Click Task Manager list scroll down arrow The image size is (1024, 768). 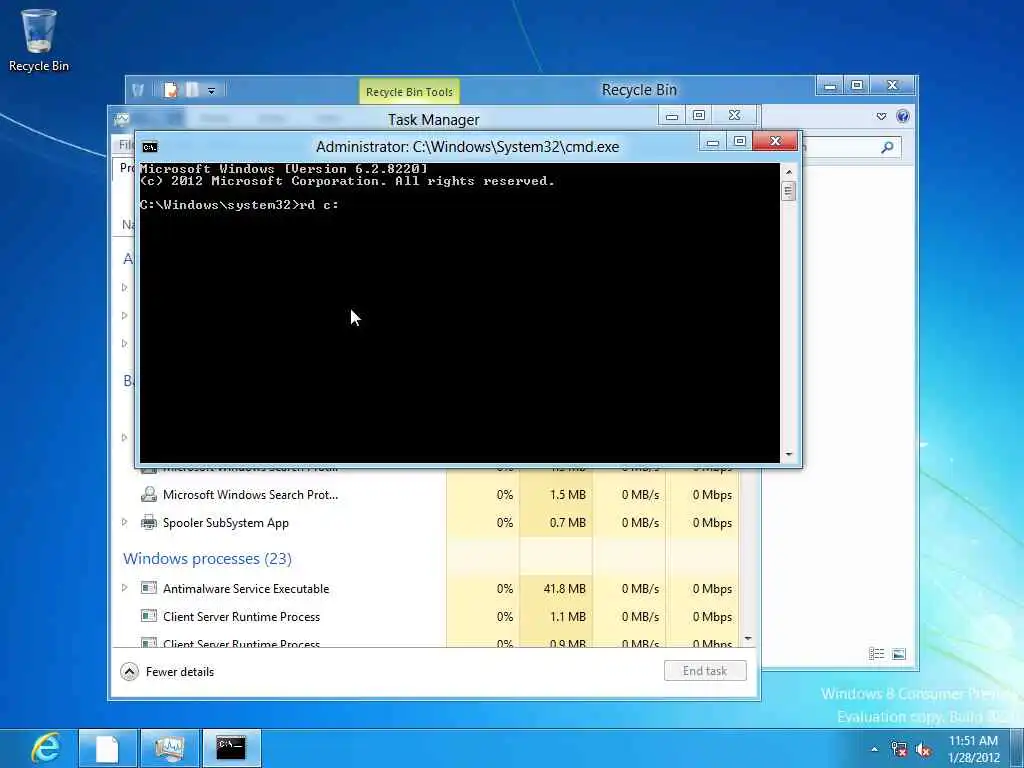(748, 639)
